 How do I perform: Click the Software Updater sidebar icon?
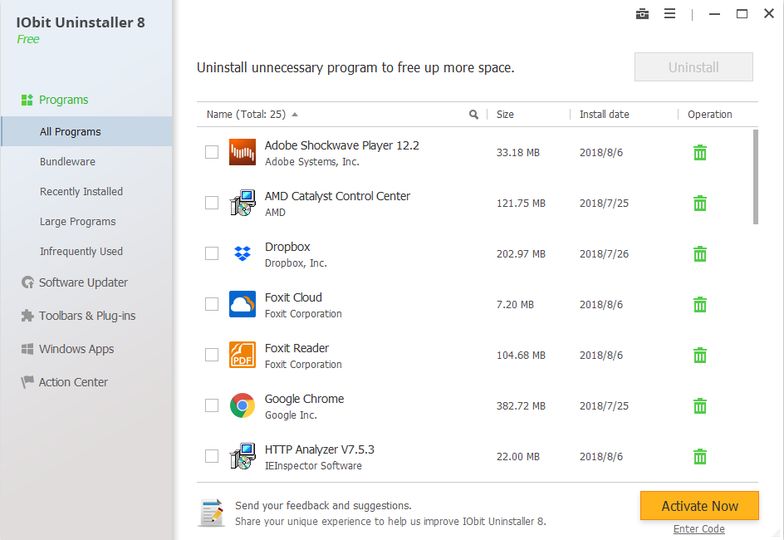[x=28, y=282]
